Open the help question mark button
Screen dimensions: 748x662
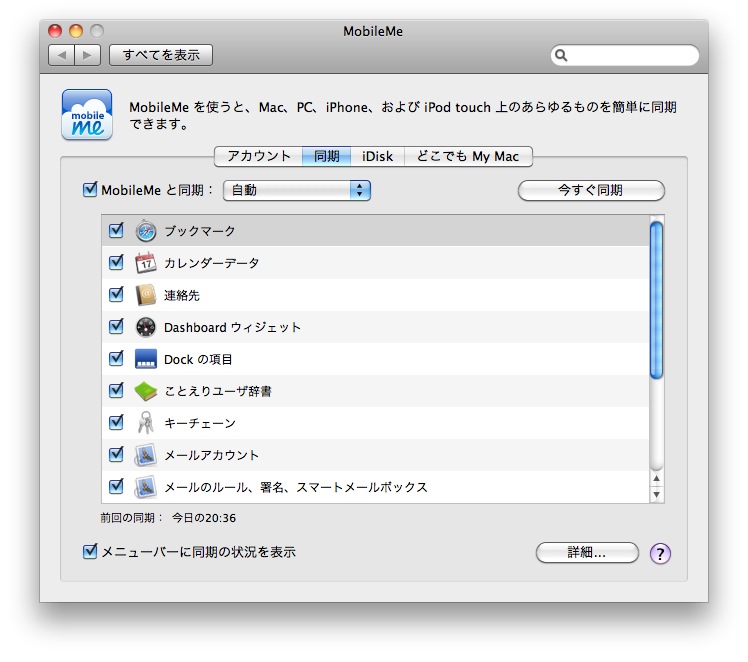coord(660,553)
